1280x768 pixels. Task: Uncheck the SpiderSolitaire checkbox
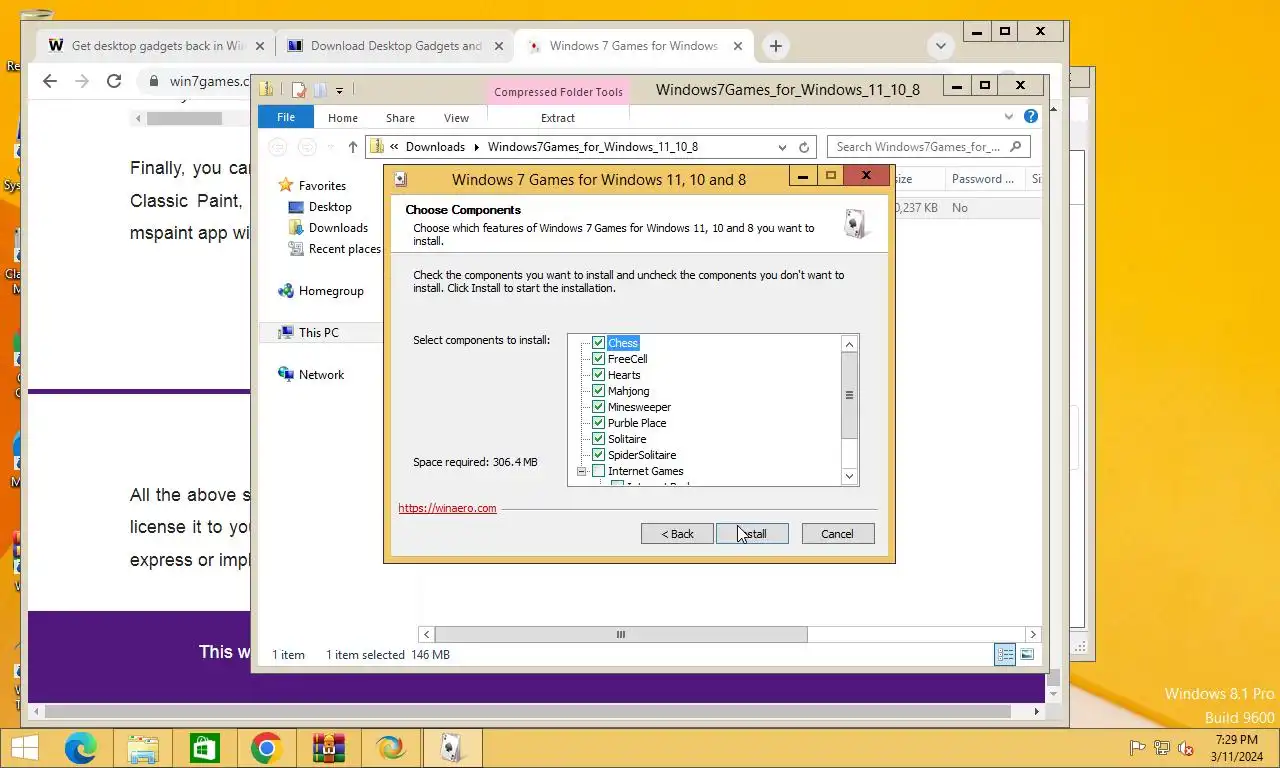pos(599,455)
